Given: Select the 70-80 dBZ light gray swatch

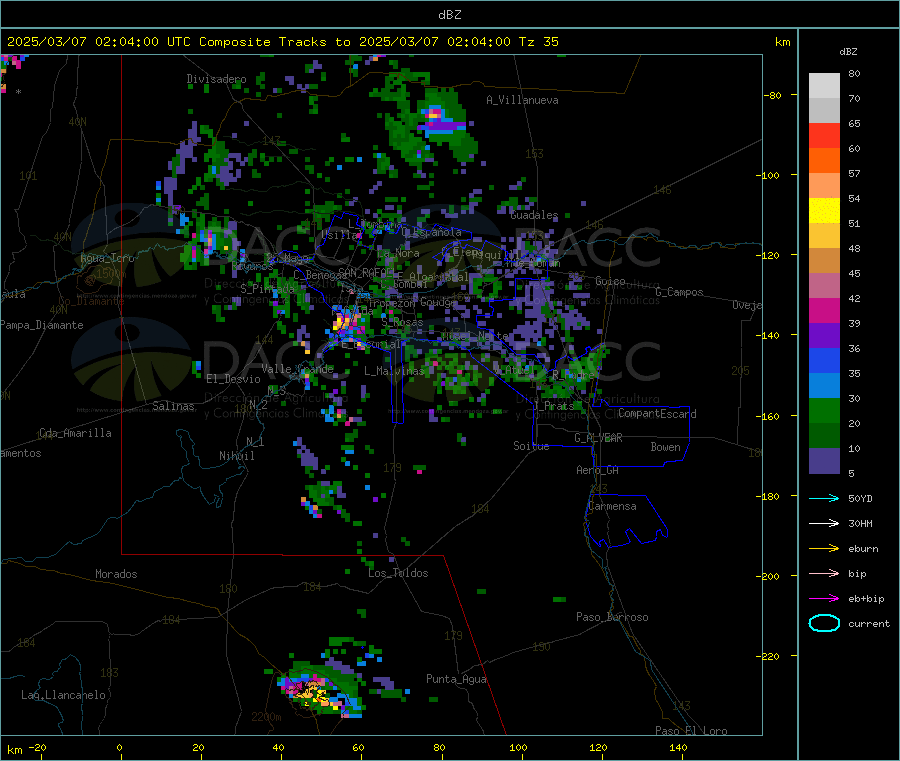Looking at the screenshot, I should (824, 86).
